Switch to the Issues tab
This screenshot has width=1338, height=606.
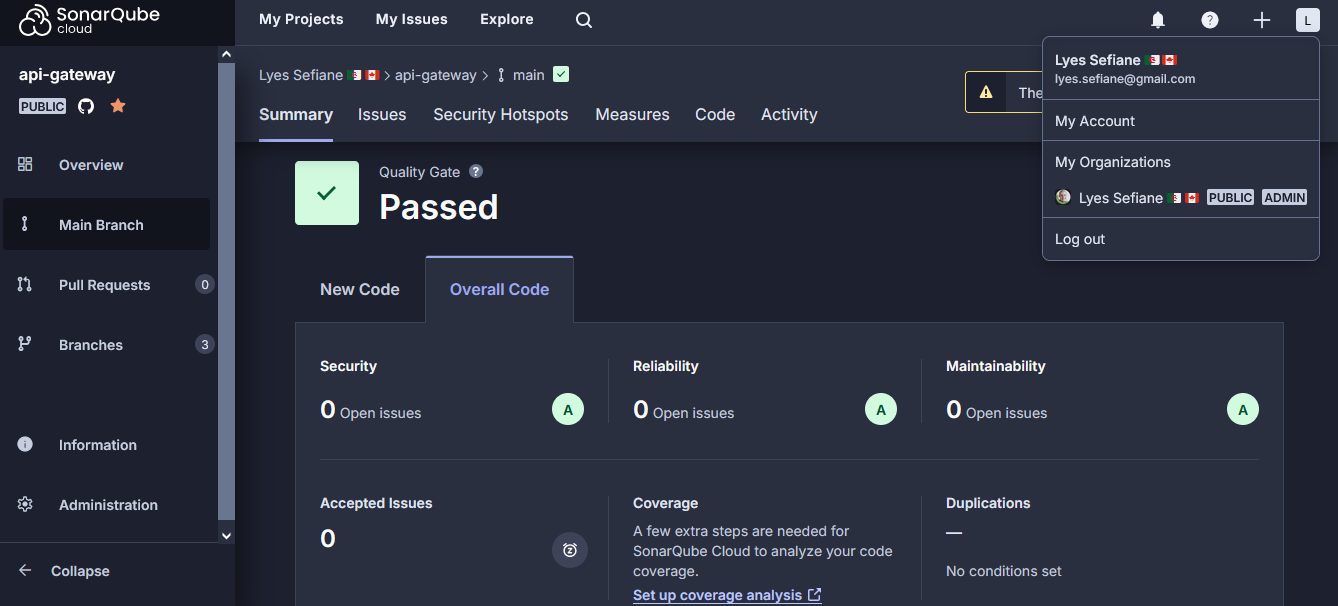click(x=382, y=114)
